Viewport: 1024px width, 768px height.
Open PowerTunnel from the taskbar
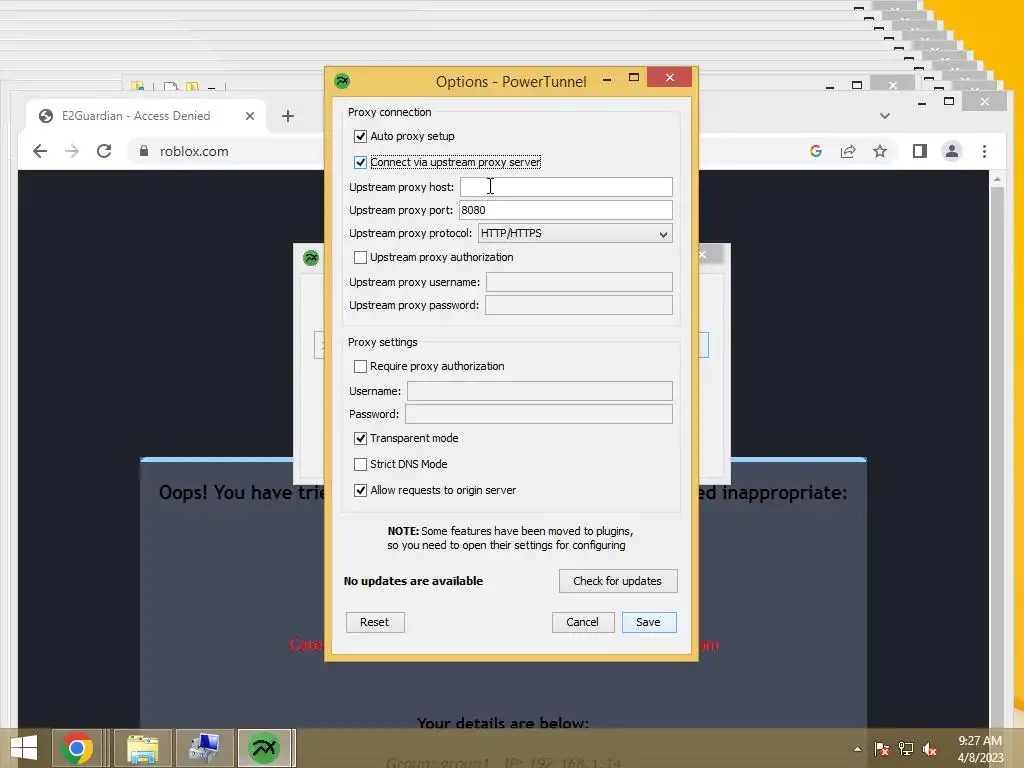pos(264,748)
